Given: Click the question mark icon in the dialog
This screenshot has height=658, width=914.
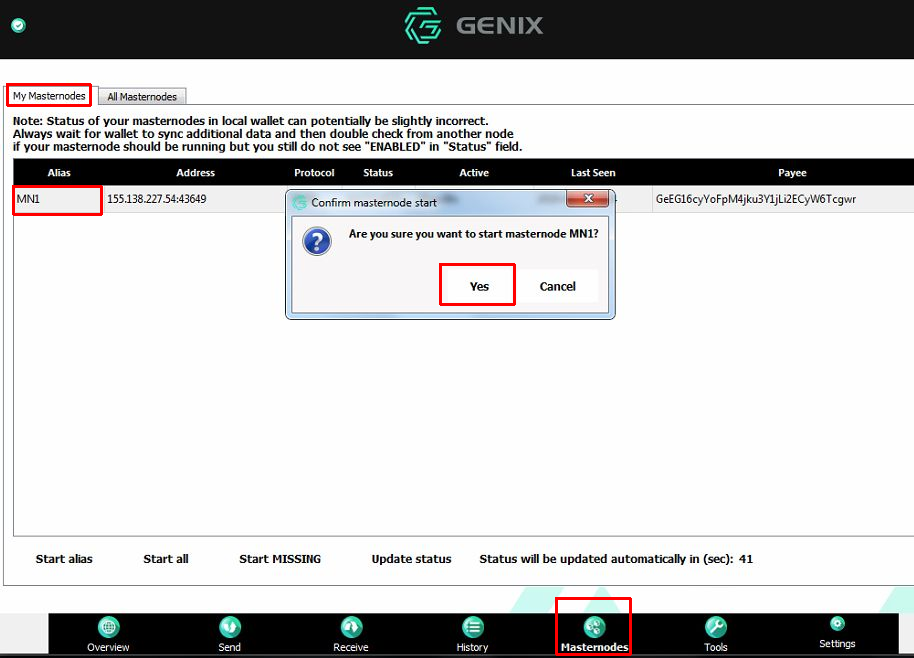Looking at the screenshot, I should pos(317,241).
